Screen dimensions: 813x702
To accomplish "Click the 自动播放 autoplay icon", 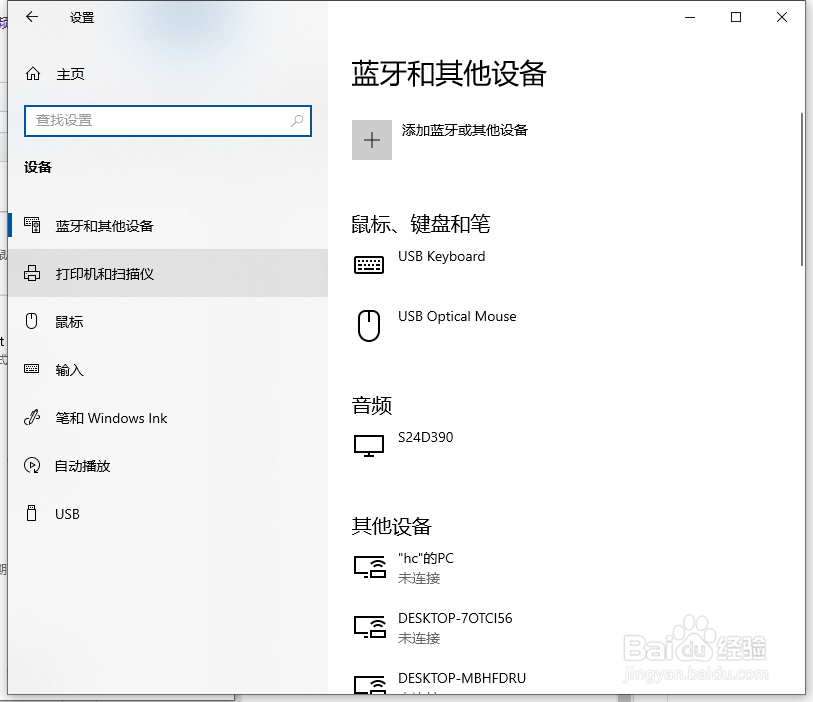I will (x=33, y=465).
